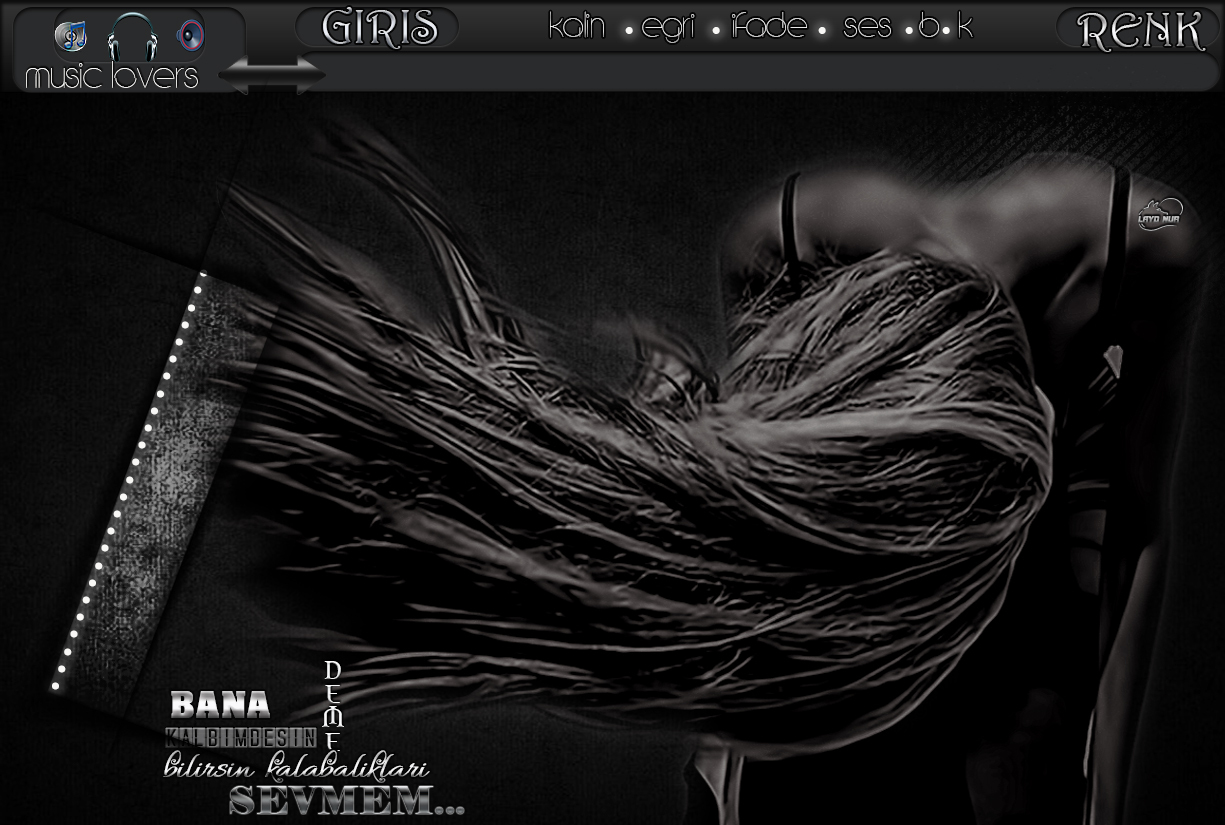Screen dimensions: 1225x825
Task: Click the 'BANA' text graphic
Action: 220,705
